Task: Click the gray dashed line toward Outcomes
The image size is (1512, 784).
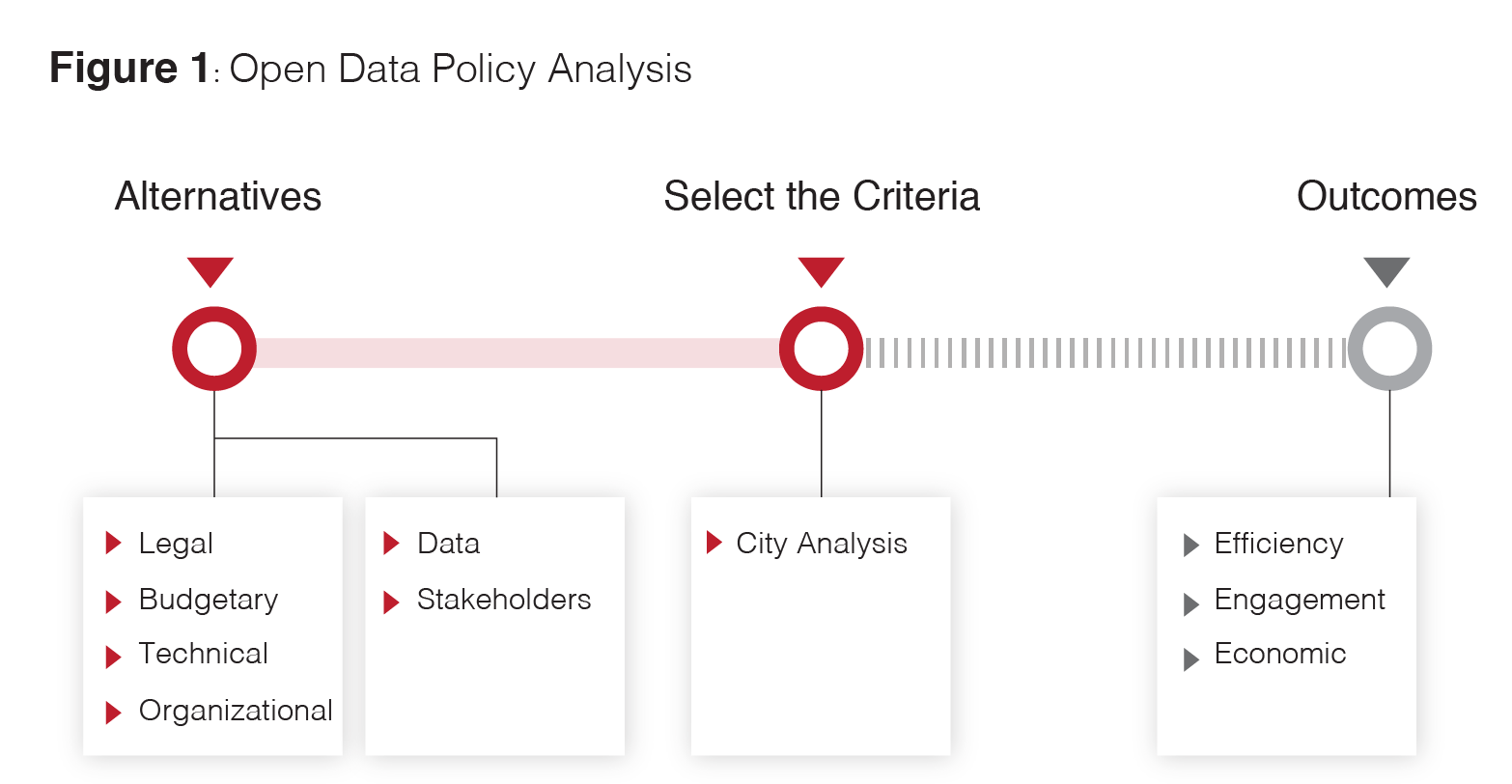Action: (1106, 352)
